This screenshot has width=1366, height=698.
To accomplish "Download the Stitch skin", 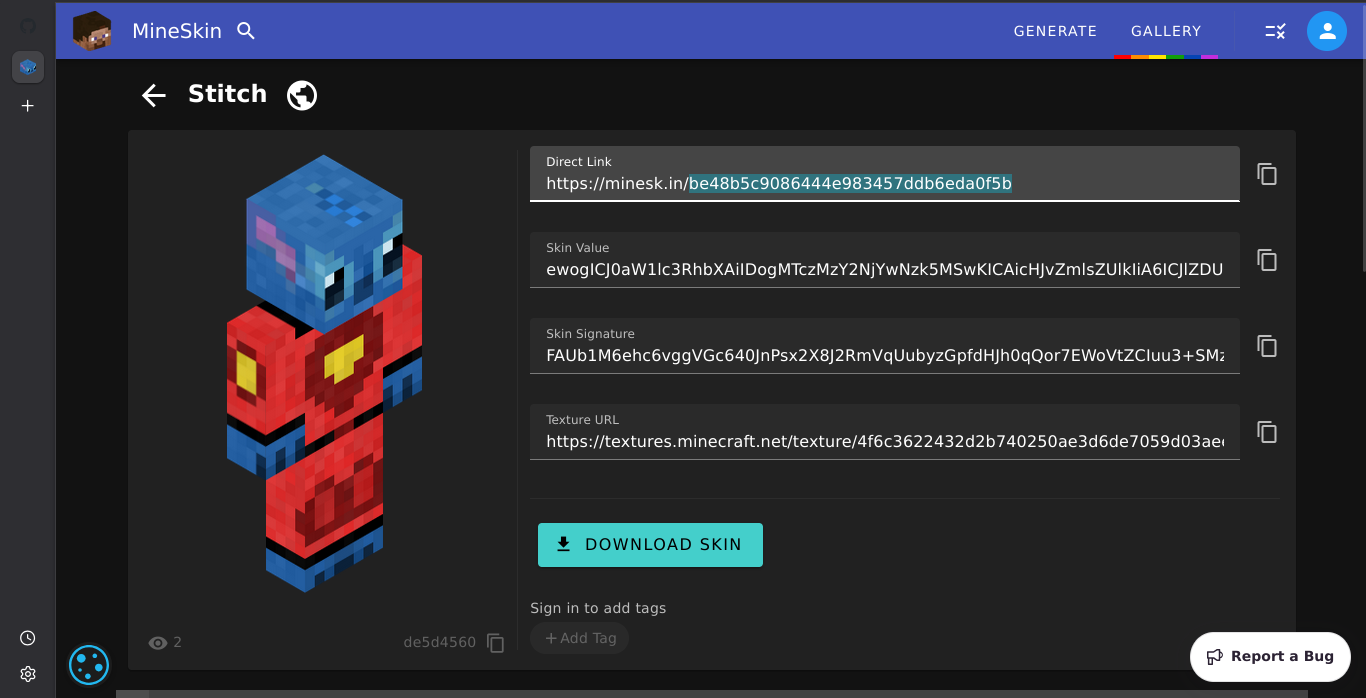I will pos(650,545).
